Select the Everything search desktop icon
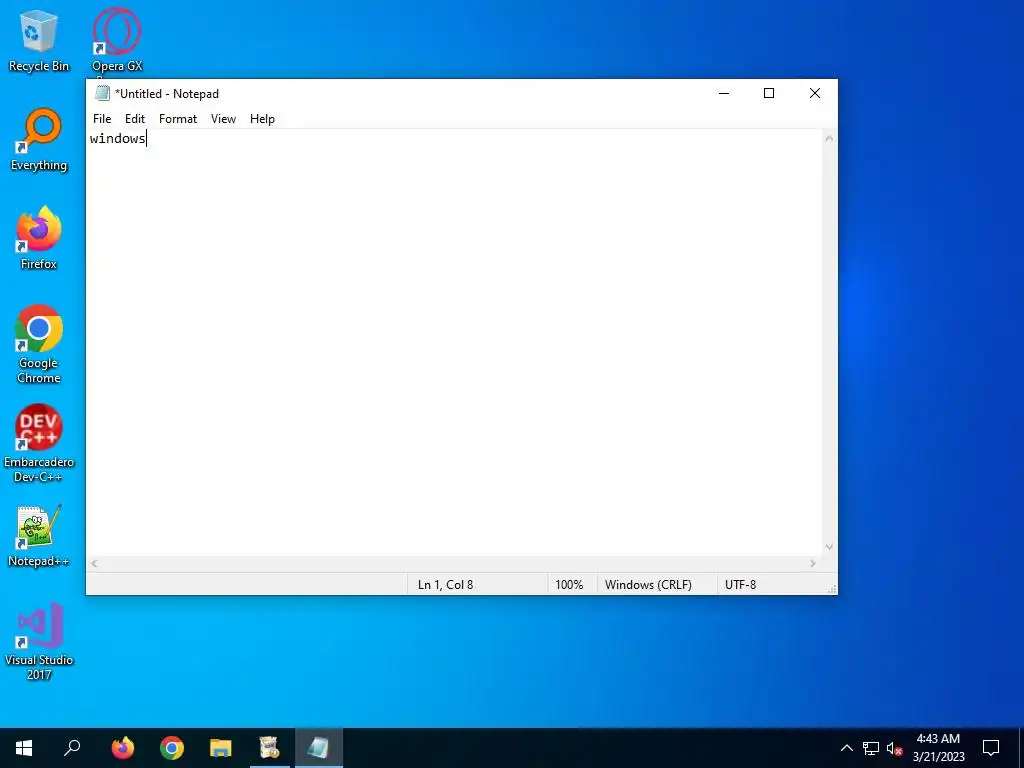 coord(39,140)
